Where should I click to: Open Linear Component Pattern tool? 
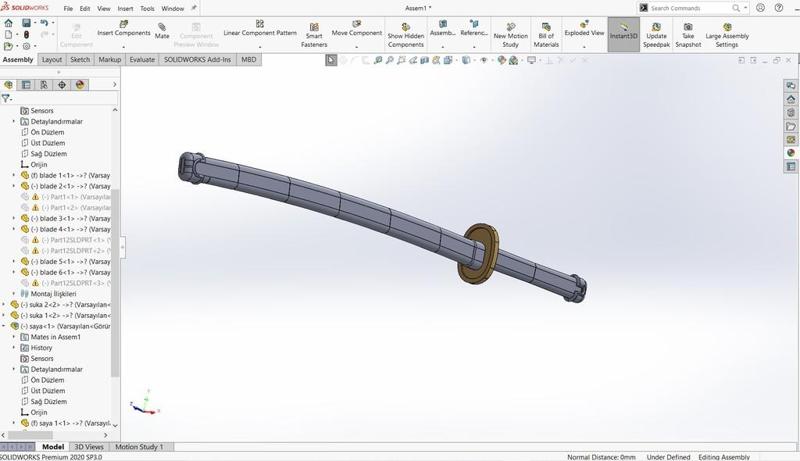coord(260,29)
